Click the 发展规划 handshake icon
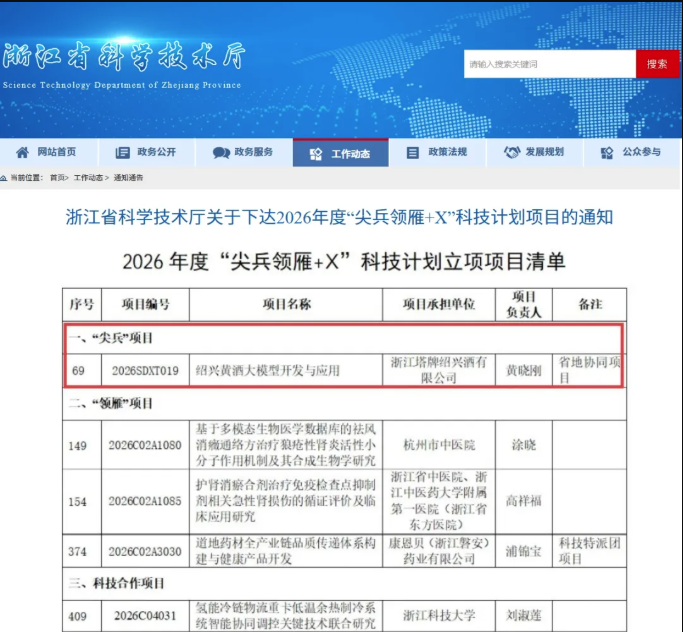This screenshot has height=632, width=683. point(511,152)
